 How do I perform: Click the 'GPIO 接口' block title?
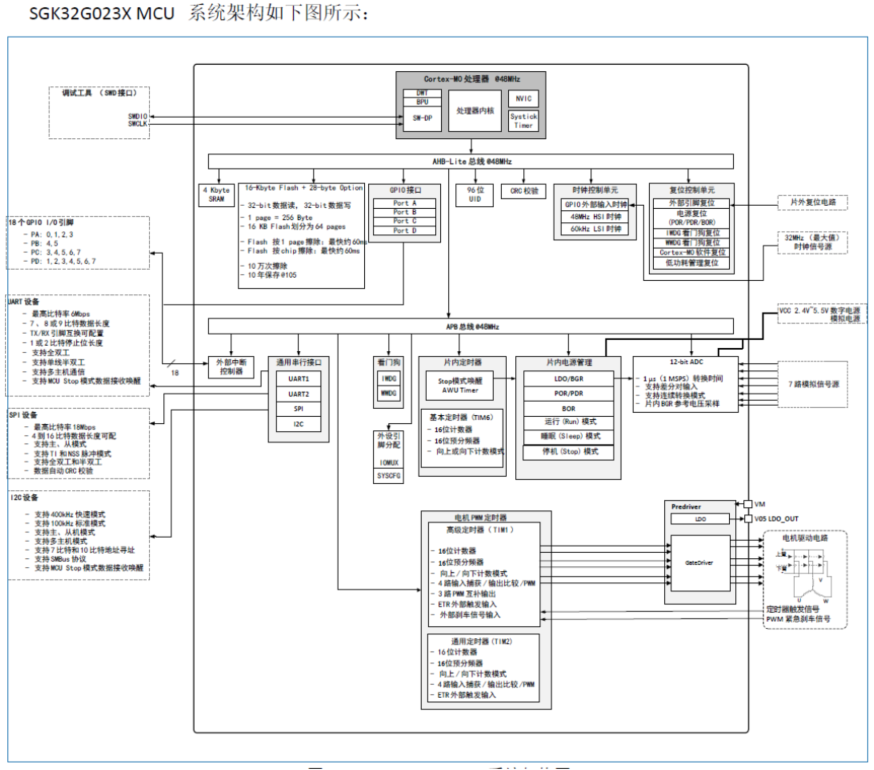405,190
